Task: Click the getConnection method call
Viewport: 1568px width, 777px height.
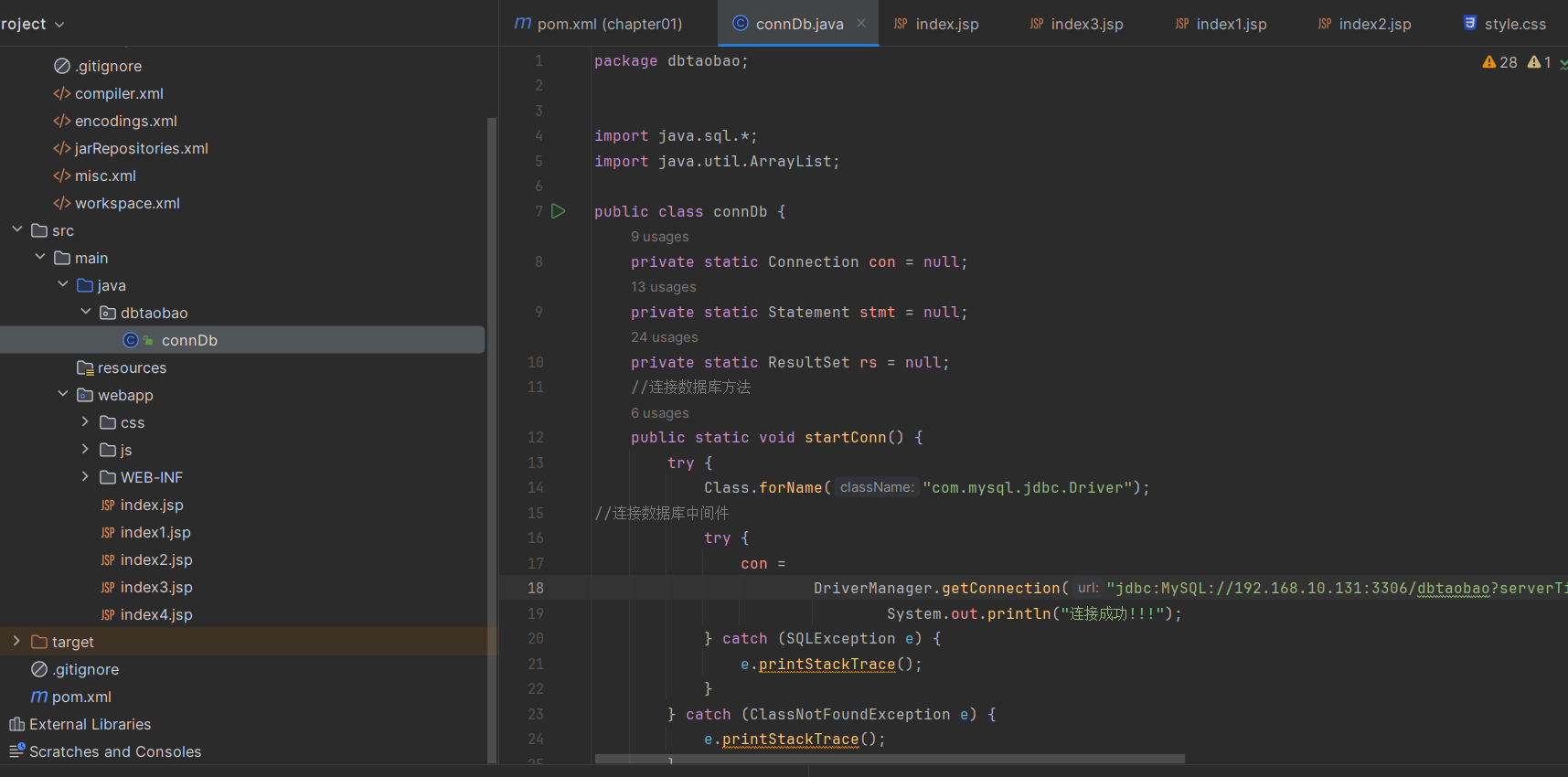Action: tap(1000, 589)
